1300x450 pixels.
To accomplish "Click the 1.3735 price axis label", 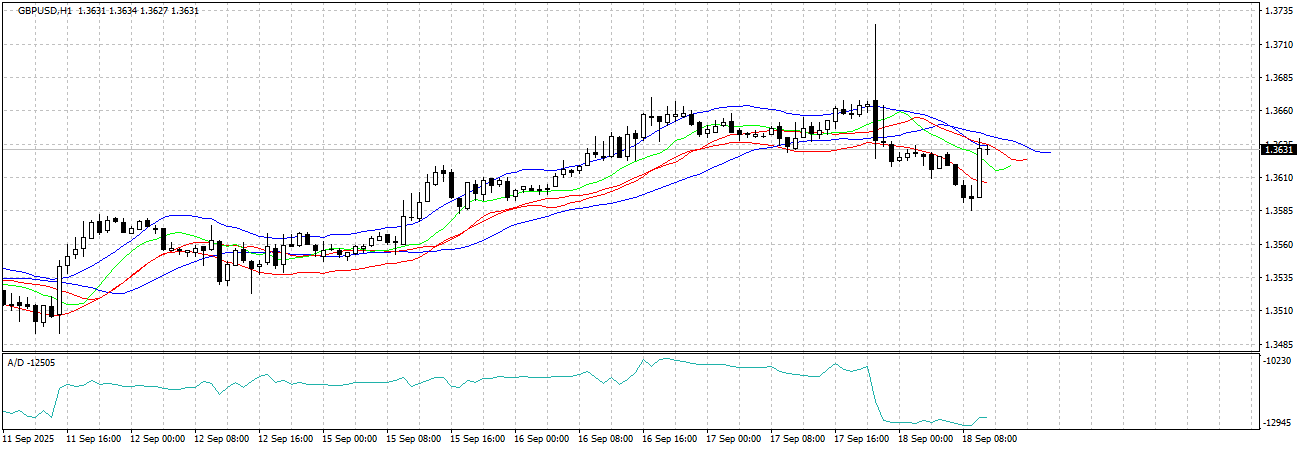I will pyautogui.click(x=1277, y=11).
